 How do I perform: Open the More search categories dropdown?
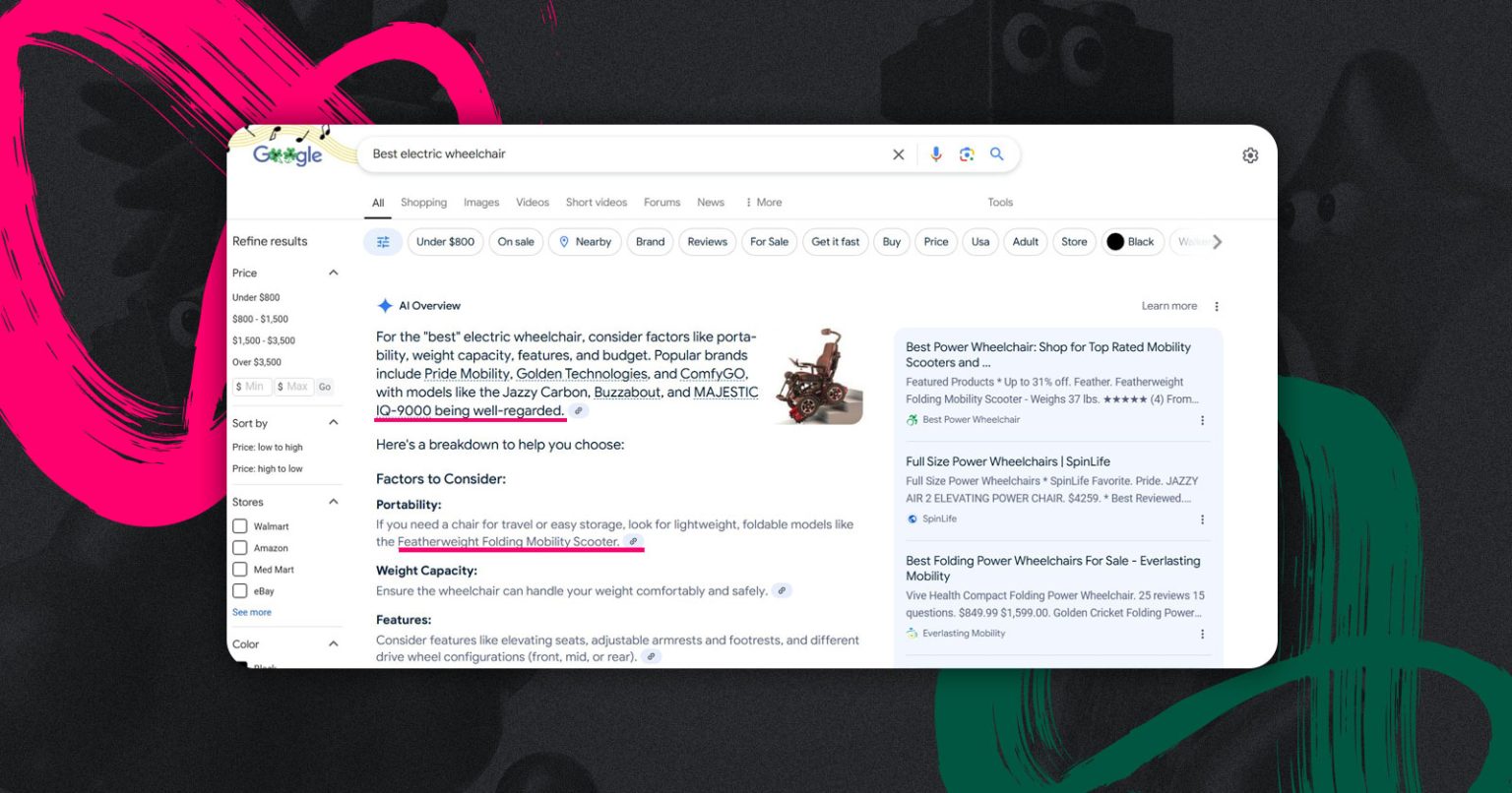(763, 203)
